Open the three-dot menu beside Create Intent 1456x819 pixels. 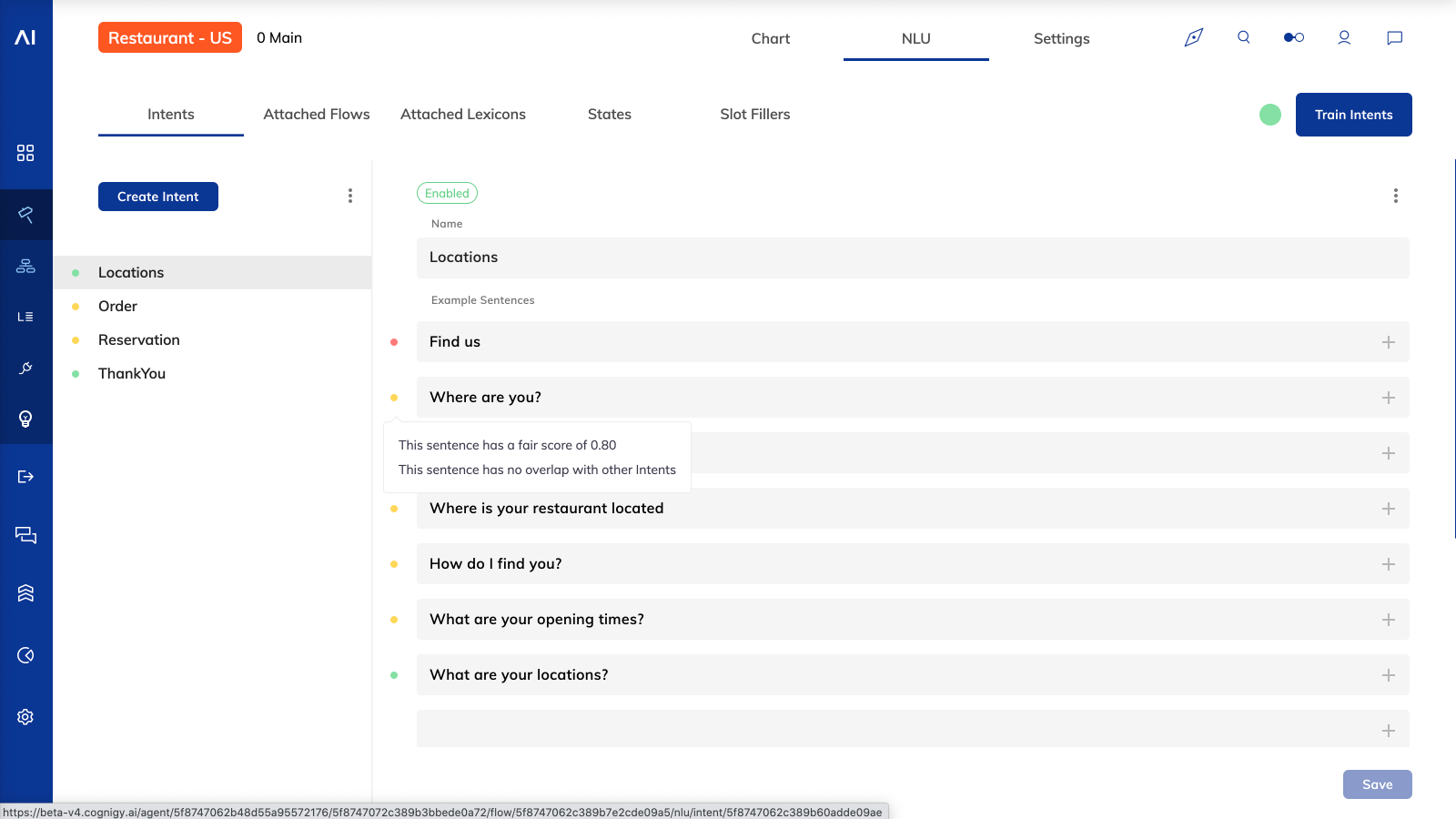pyautogui.click(x=350, y=196)
